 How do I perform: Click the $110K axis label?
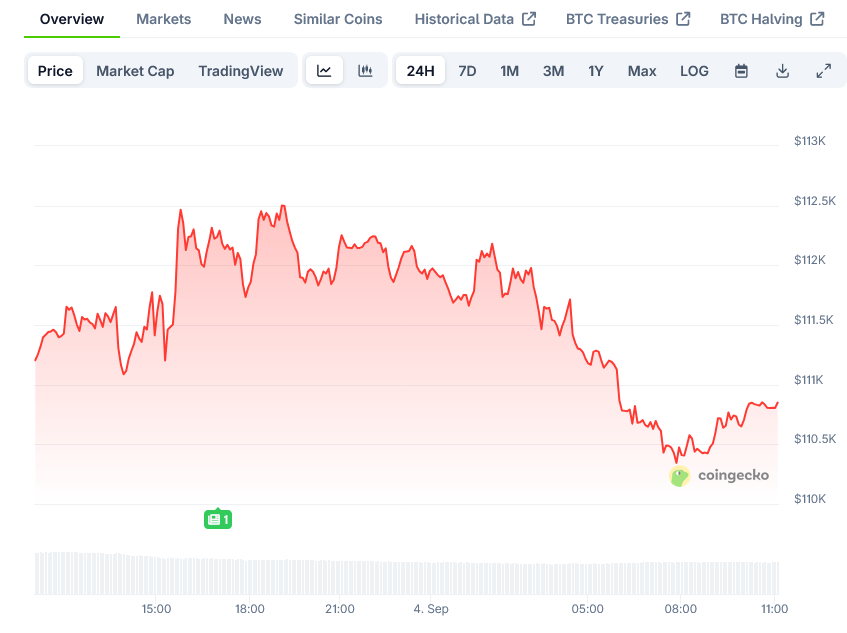coord(810,499)
